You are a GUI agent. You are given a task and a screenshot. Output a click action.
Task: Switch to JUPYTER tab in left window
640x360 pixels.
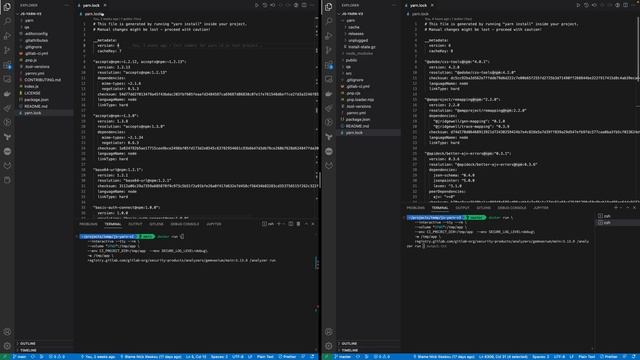[213, 224]
